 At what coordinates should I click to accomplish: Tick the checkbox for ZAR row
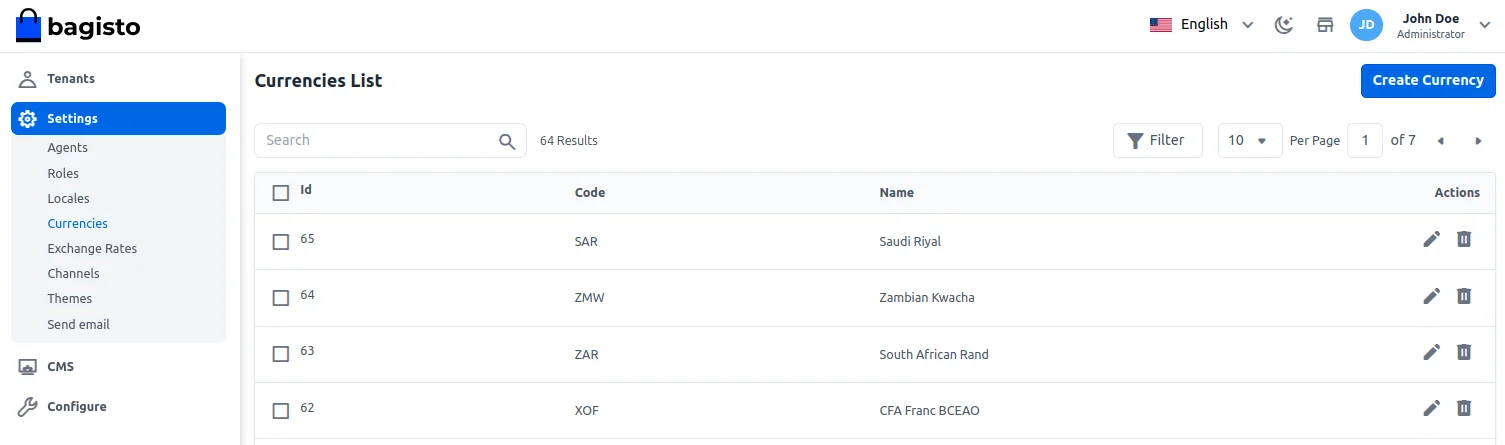click(x=281, y=354)
